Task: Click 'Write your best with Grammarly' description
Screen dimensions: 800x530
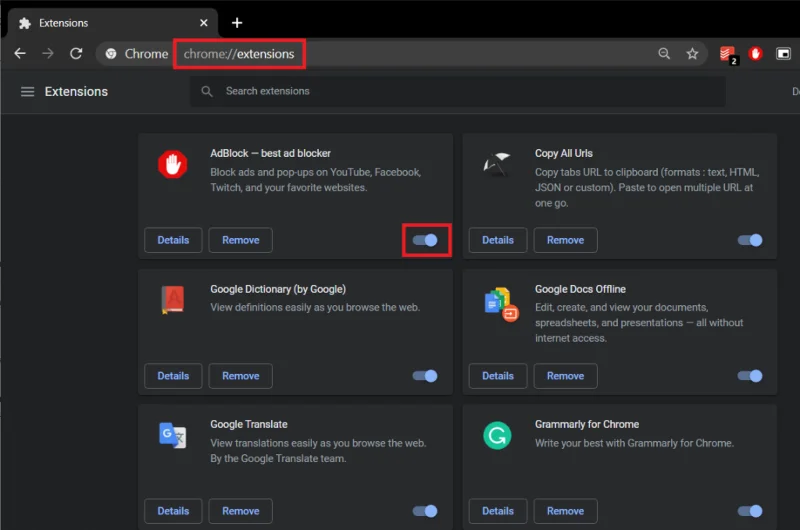Action: [x=634, y=443]
